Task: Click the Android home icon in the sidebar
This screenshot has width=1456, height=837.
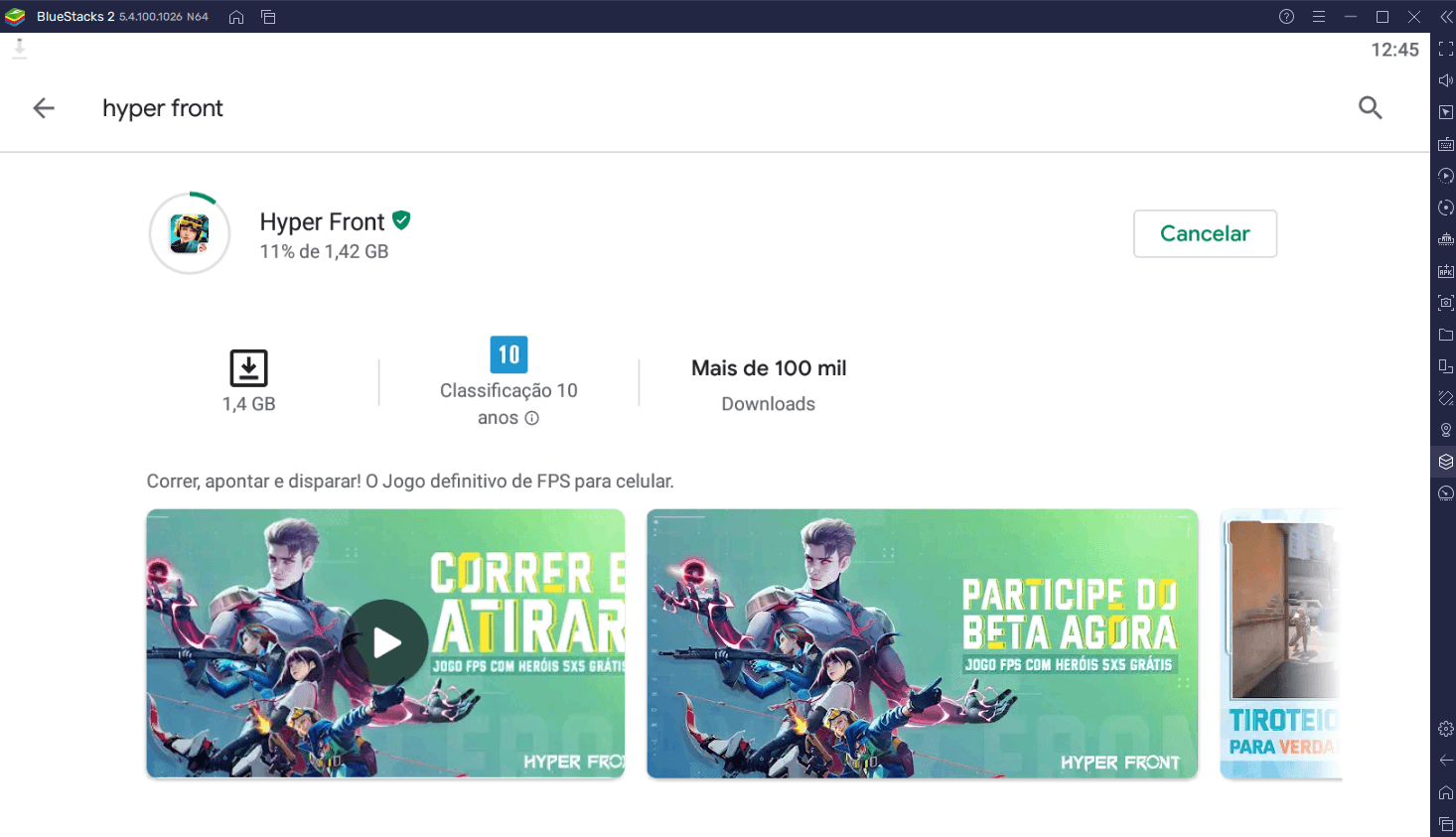Action: (1446, 792)
